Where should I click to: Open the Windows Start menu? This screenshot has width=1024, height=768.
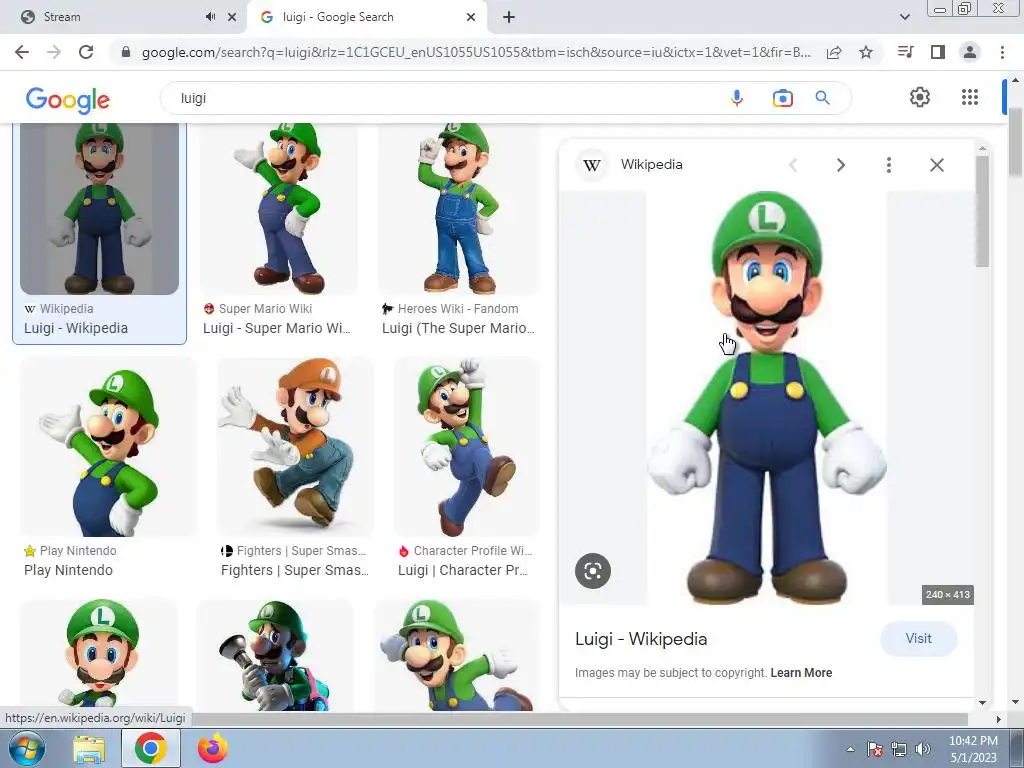pos(26,748)
